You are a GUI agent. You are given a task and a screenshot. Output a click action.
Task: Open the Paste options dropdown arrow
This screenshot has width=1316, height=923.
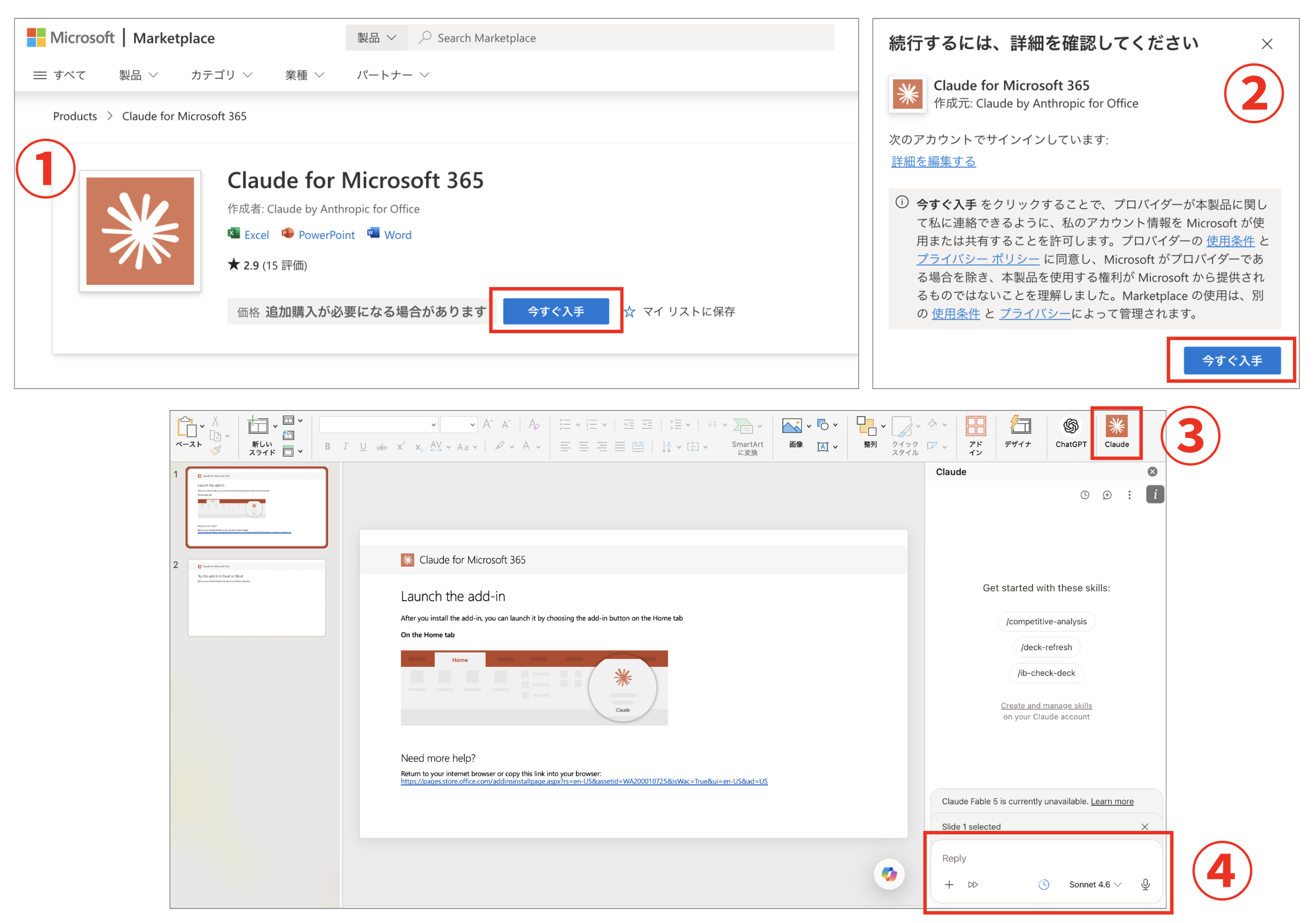[x=202, y=427]
